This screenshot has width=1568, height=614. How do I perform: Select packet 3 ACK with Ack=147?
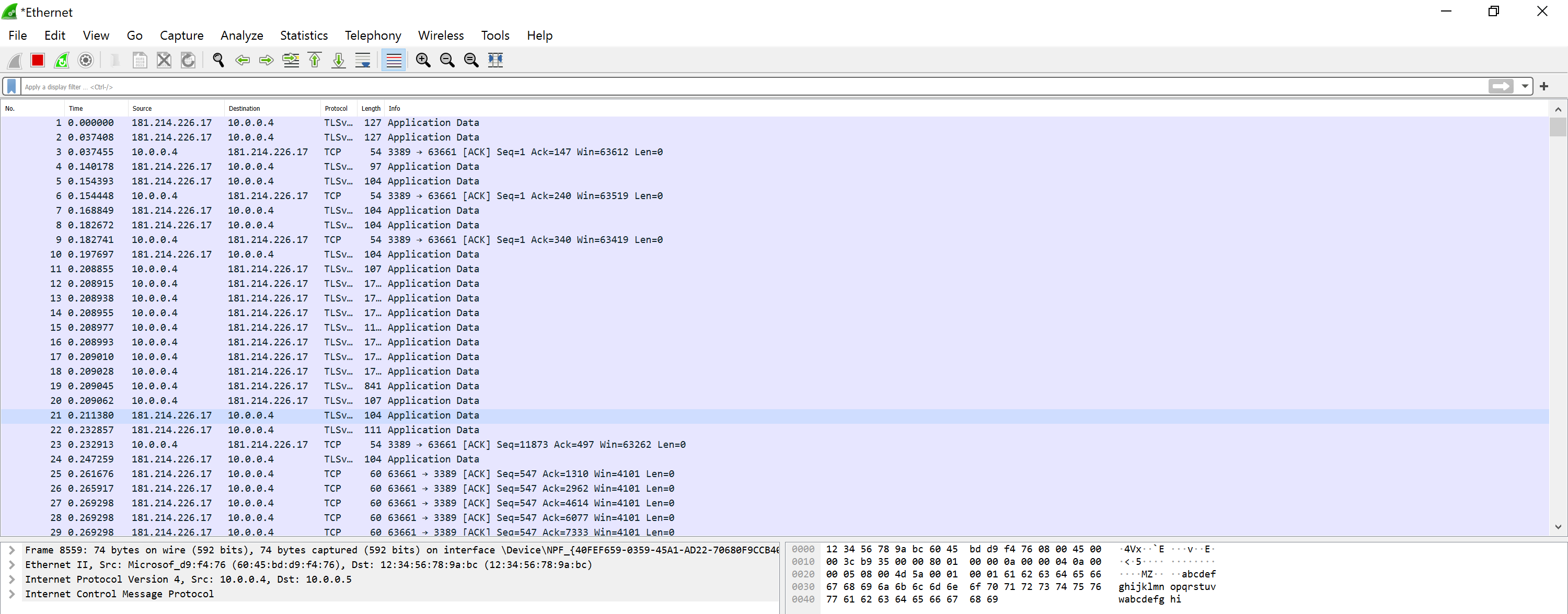pyautogui.click(x=774, y=152)
